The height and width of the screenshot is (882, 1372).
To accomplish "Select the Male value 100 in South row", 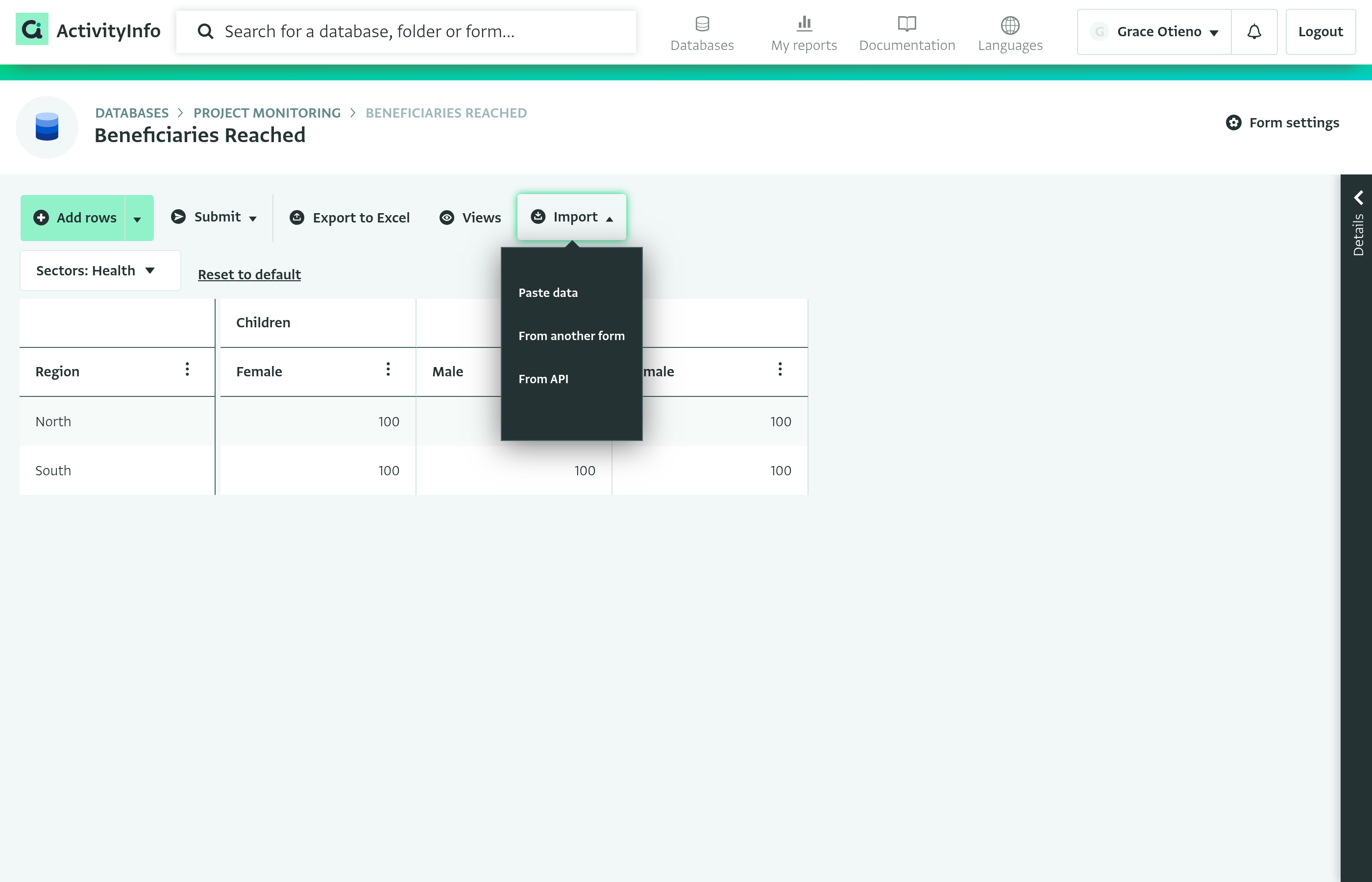I will pos(514,470).
